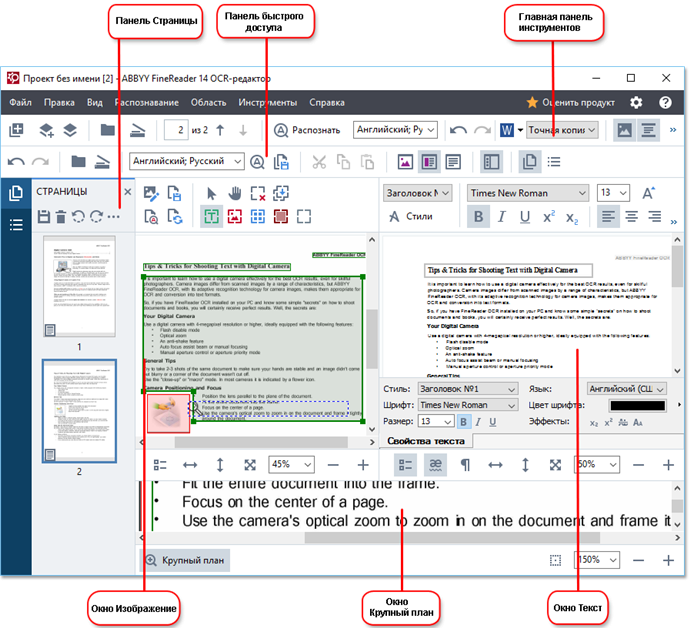The image size is (690, 628).
Task: Delete page via trash icon in Pages panel
Action: (x=61, y=217)
